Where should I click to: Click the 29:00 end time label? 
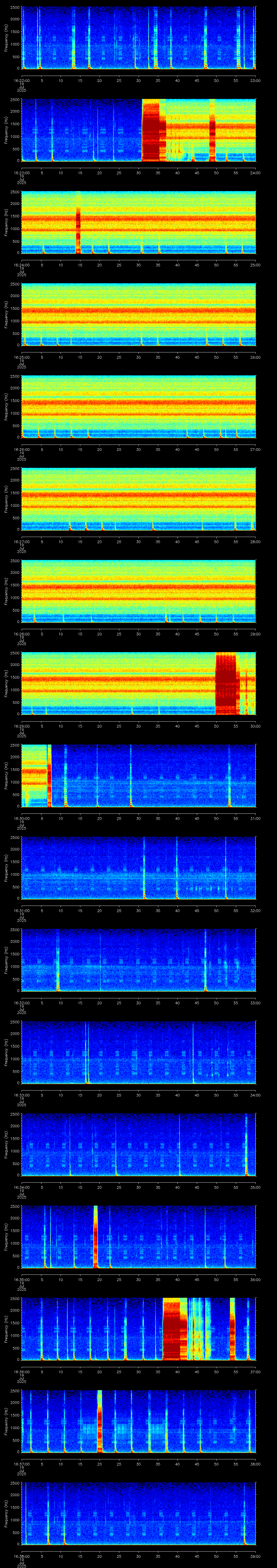tap(255, 634)
